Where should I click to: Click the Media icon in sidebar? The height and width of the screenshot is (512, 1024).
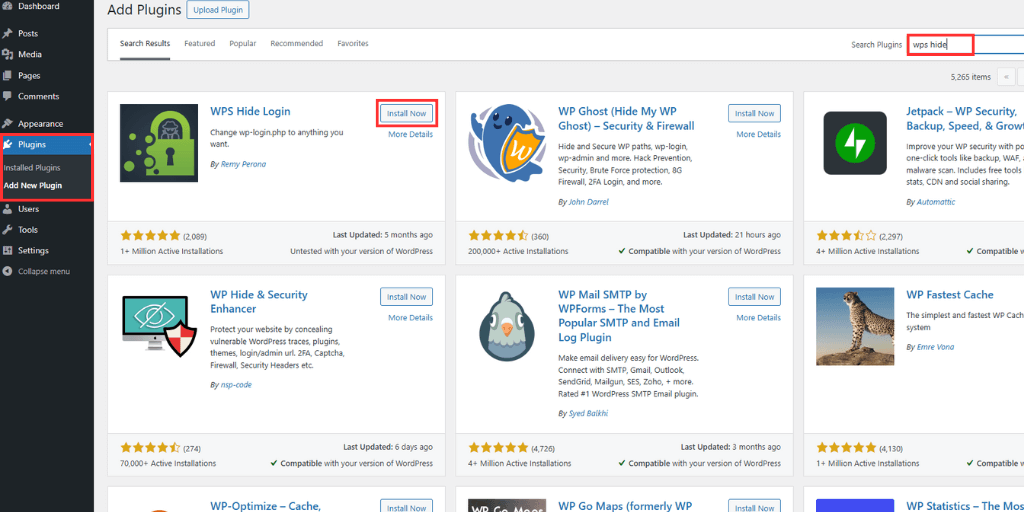tap(7, 54)
